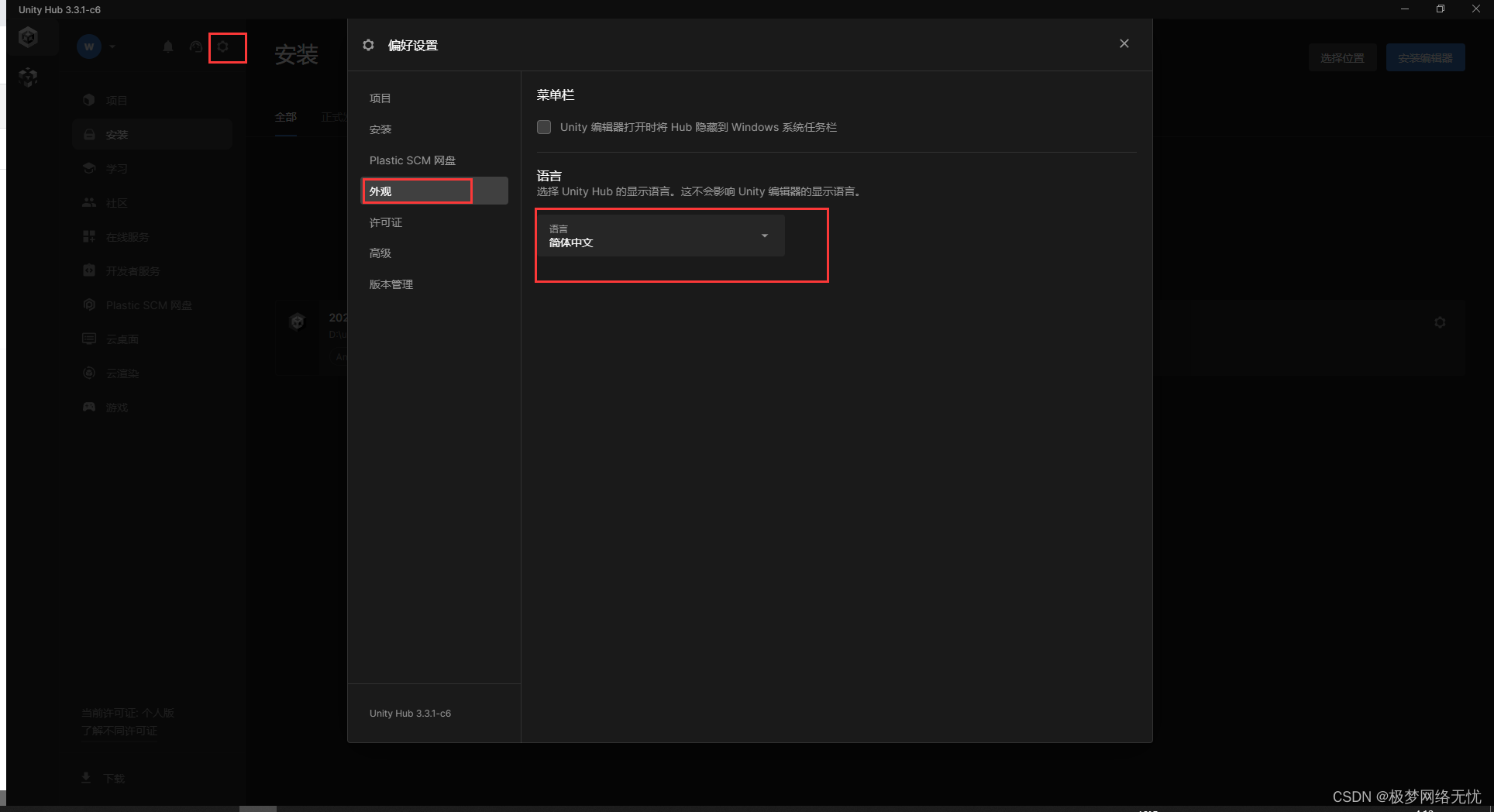
Task: Click the 选择位置 button
Action: 1343,58
